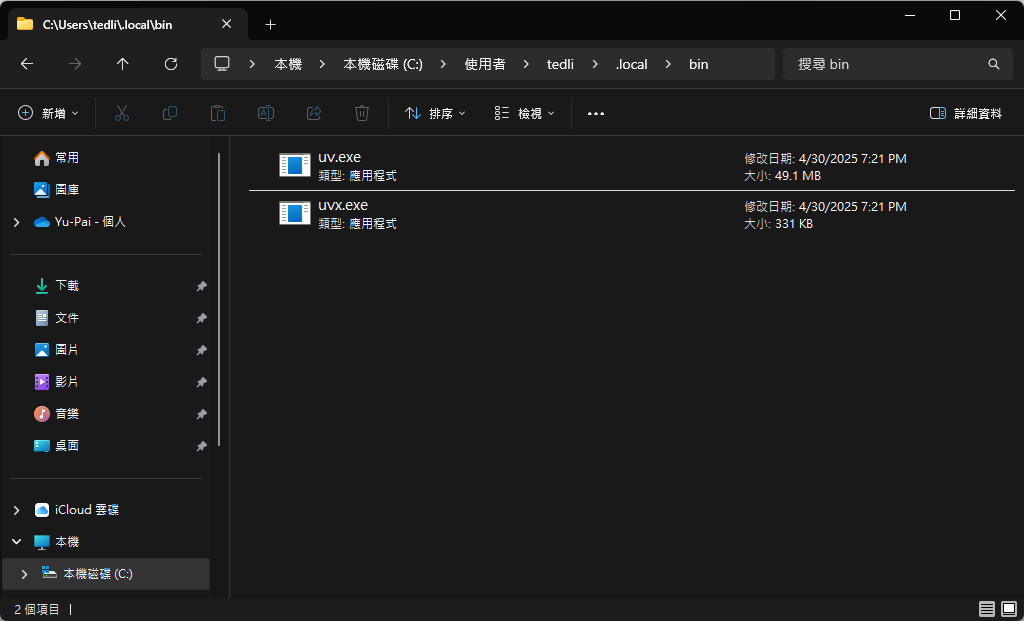This screenshot has width=1024, height=621.
Task: Go back to the previous folder
Action: point(26,63)
